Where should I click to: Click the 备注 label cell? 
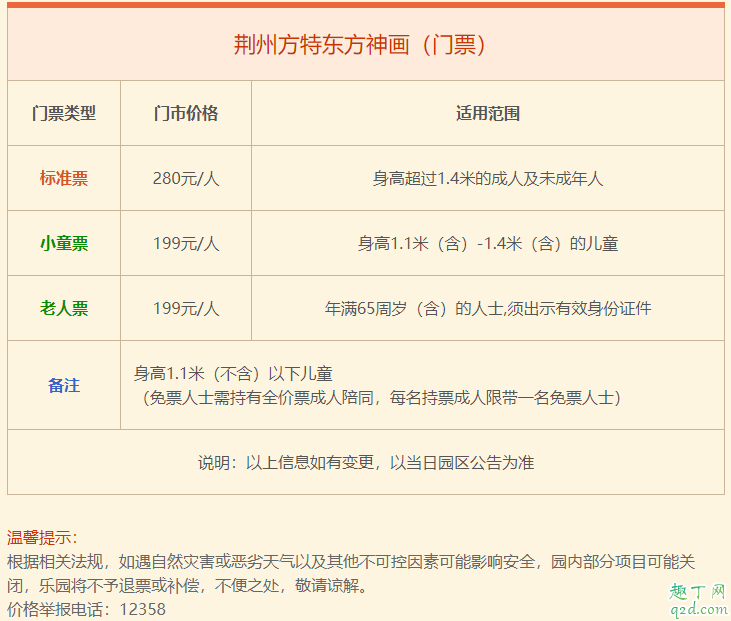click(x=64, y=385)
